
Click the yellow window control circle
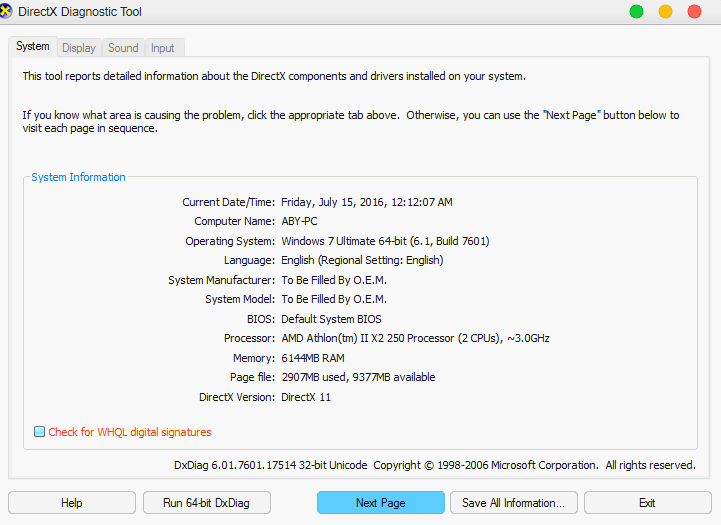point(665,11)
